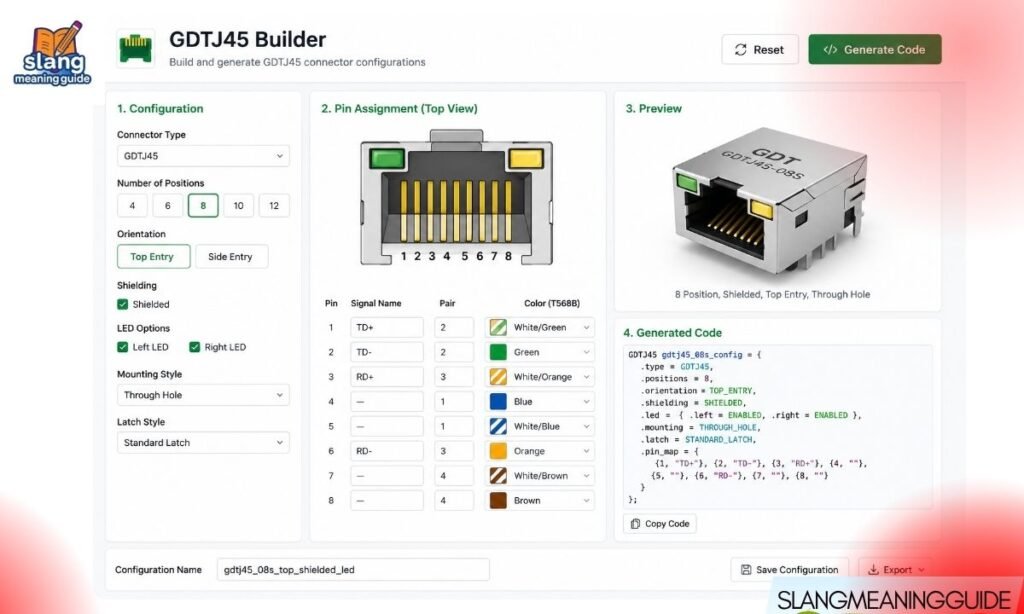1024x614 pixels.
Task: Click the GDTJ45 connector app logo icon
Action: click(x=135, y=49)
